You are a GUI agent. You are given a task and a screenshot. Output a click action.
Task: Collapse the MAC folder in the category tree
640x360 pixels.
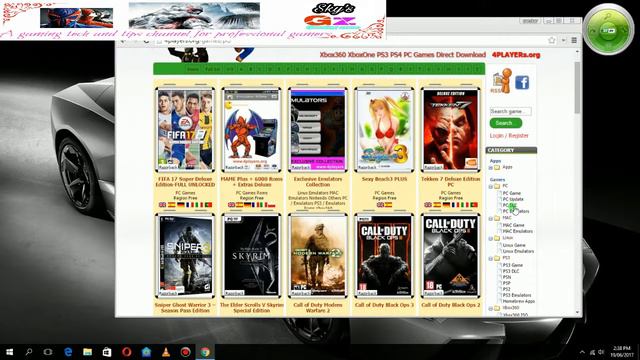491,218
